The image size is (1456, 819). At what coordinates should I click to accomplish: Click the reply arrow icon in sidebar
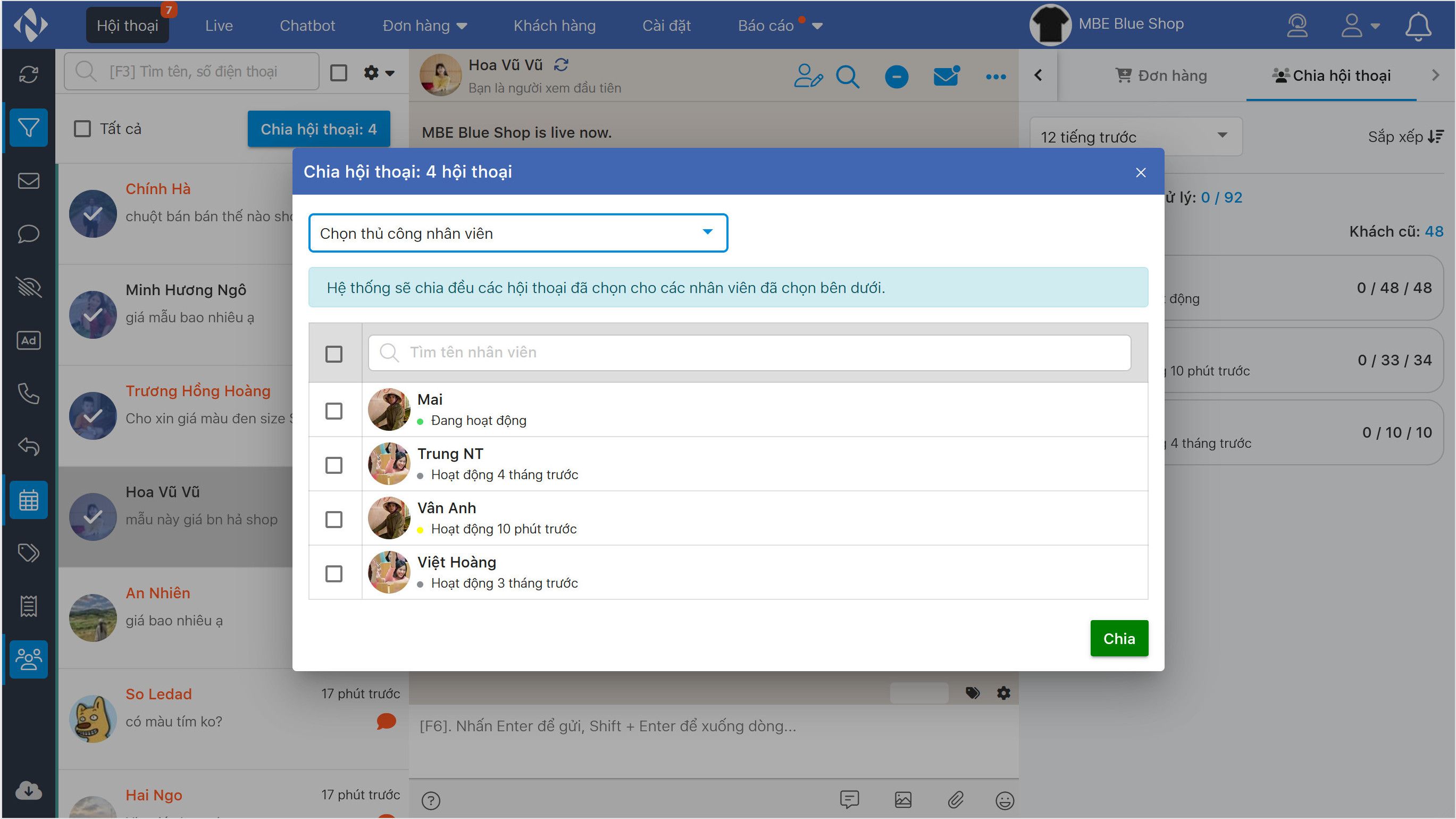pyautogui.click(x=29, y=447)
